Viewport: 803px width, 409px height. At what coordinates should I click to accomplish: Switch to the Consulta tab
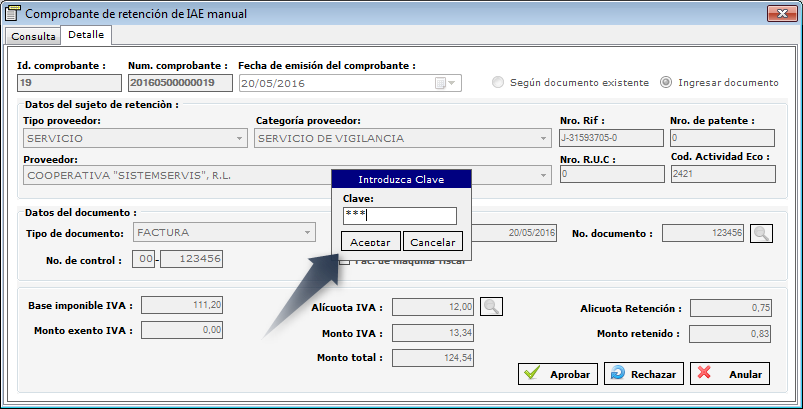tap(33, 36)
